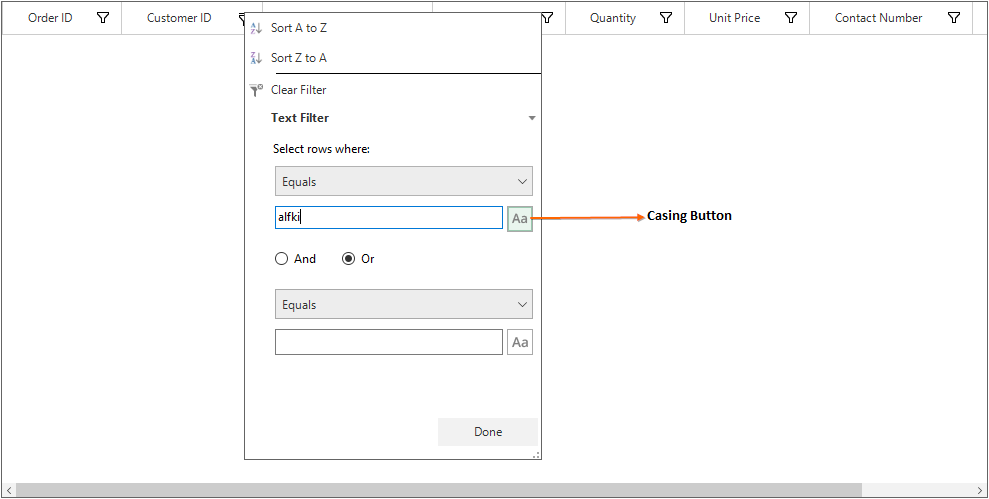This screenshot has height=499, width=989.
Task: Click the empty second filter text field
Action: click(x=389, y=342)
